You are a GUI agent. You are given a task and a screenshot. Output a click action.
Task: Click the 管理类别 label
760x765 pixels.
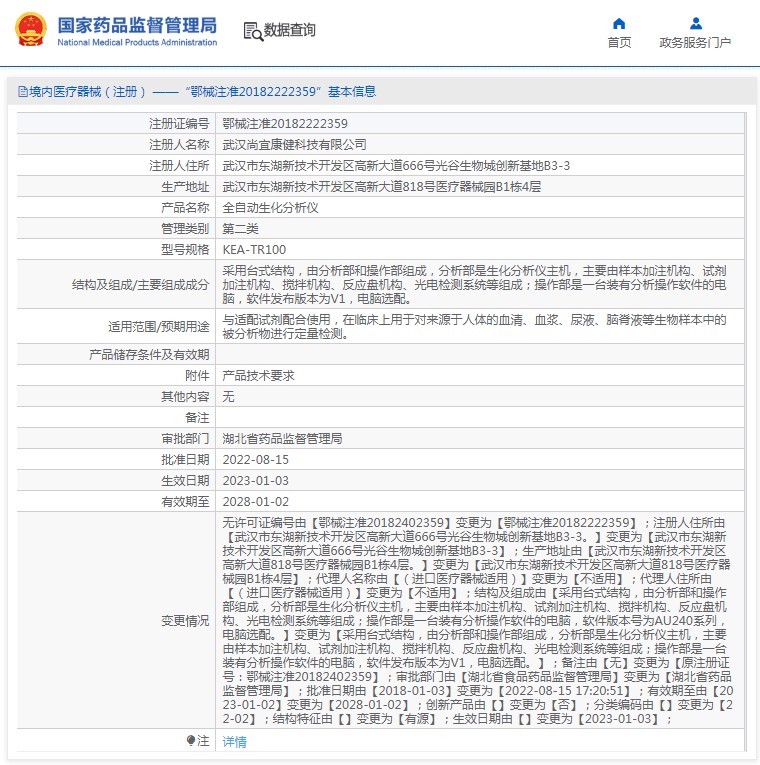(x=185, y=228)
